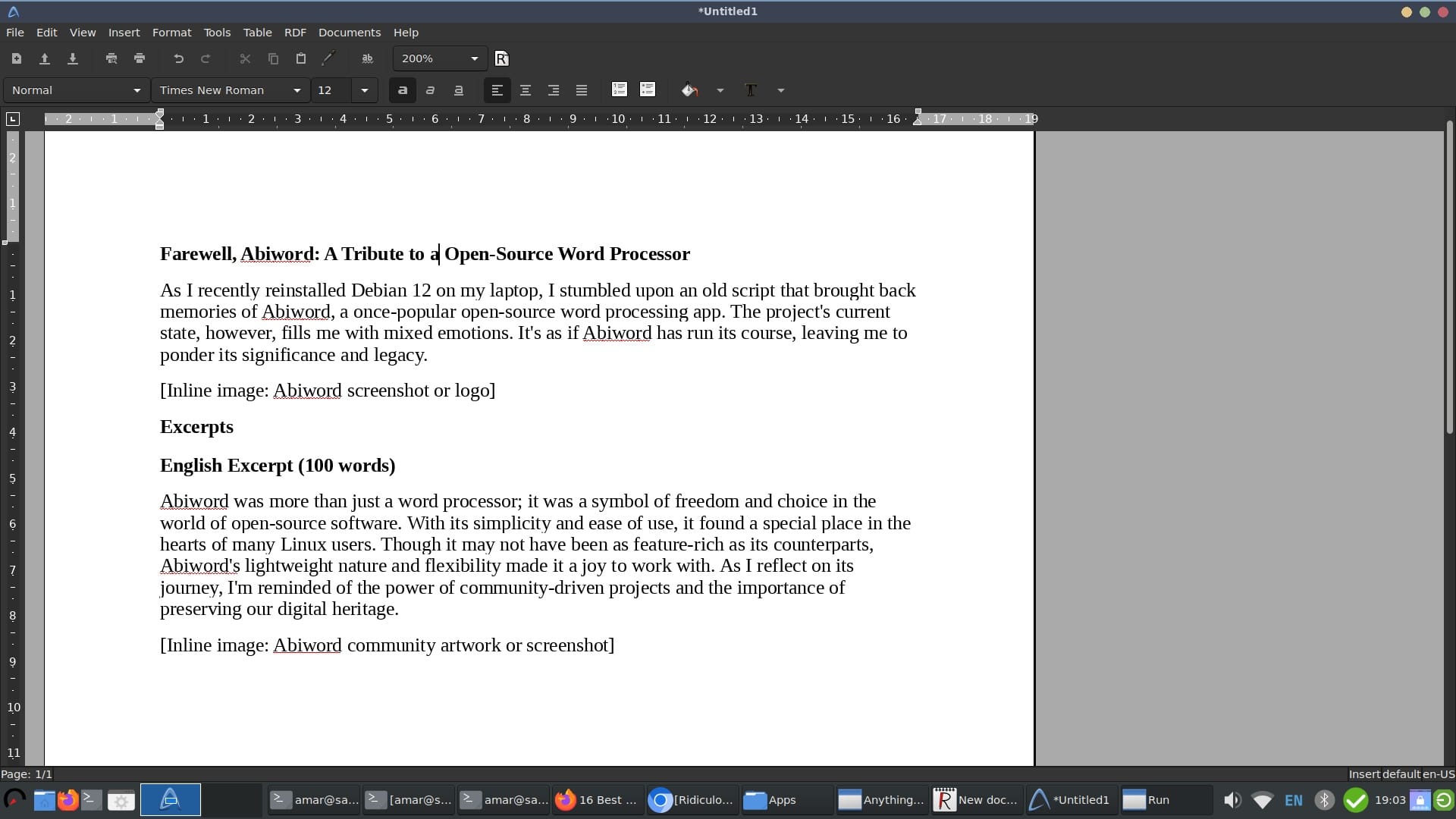Image resolution: width=1456 pixels, height=819 pixels.
Task: Switch to the 'Run' taskbar window
Action: click(1165, 800)
